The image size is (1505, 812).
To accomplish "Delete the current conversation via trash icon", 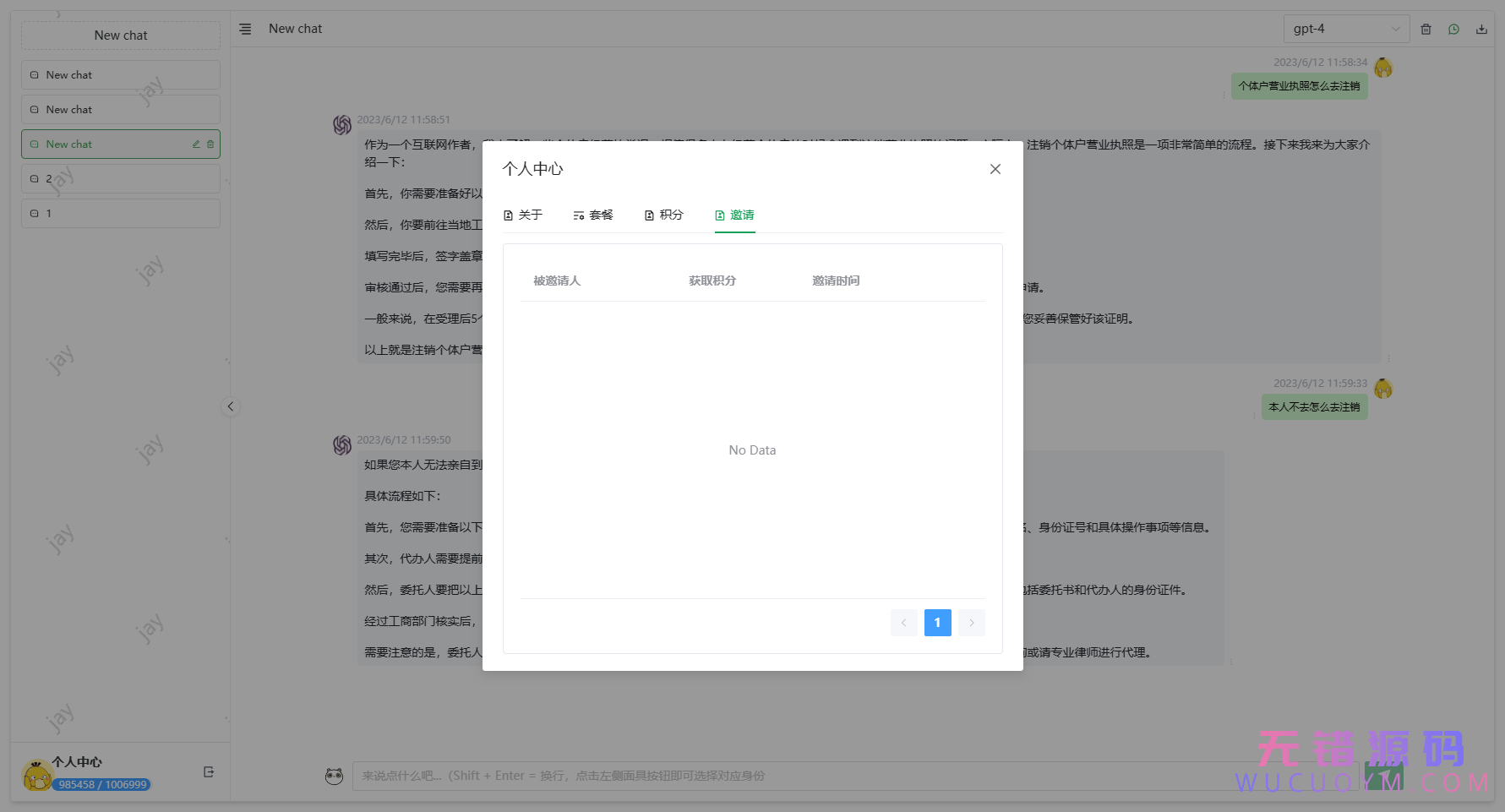I will (1426, 29).
